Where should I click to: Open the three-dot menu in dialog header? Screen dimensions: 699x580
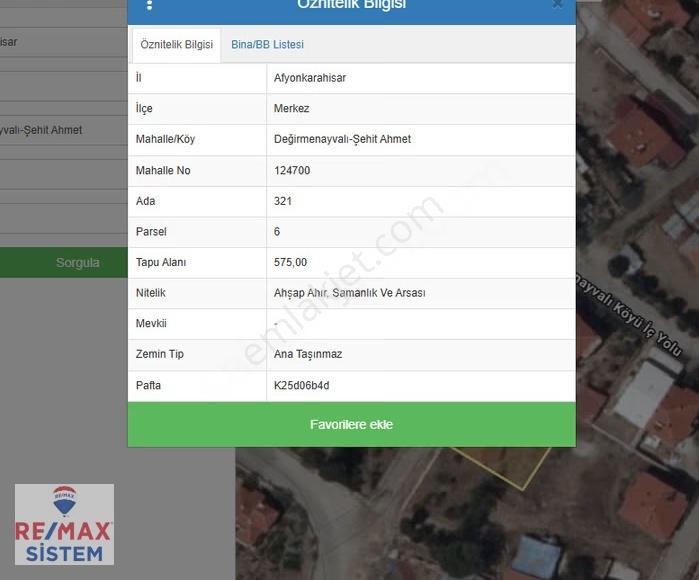[x=149, y=5]
